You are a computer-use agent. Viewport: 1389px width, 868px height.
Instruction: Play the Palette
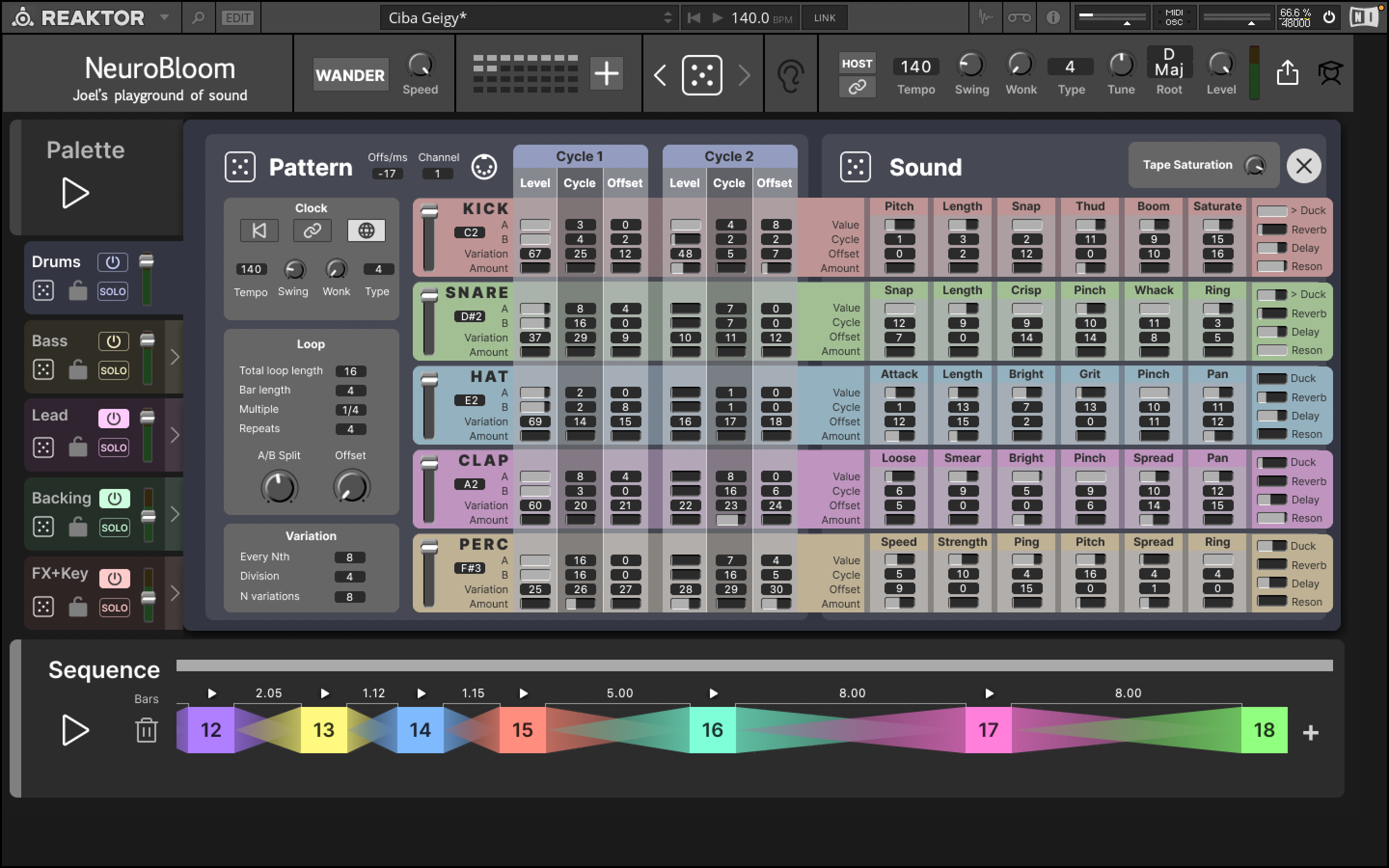tap(75, 193)
